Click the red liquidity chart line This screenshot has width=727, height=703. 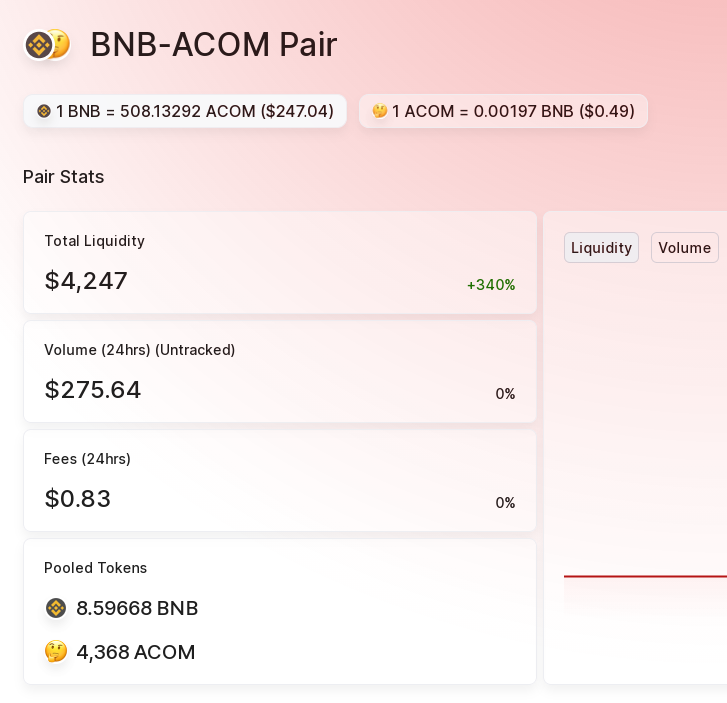[645, 576]
